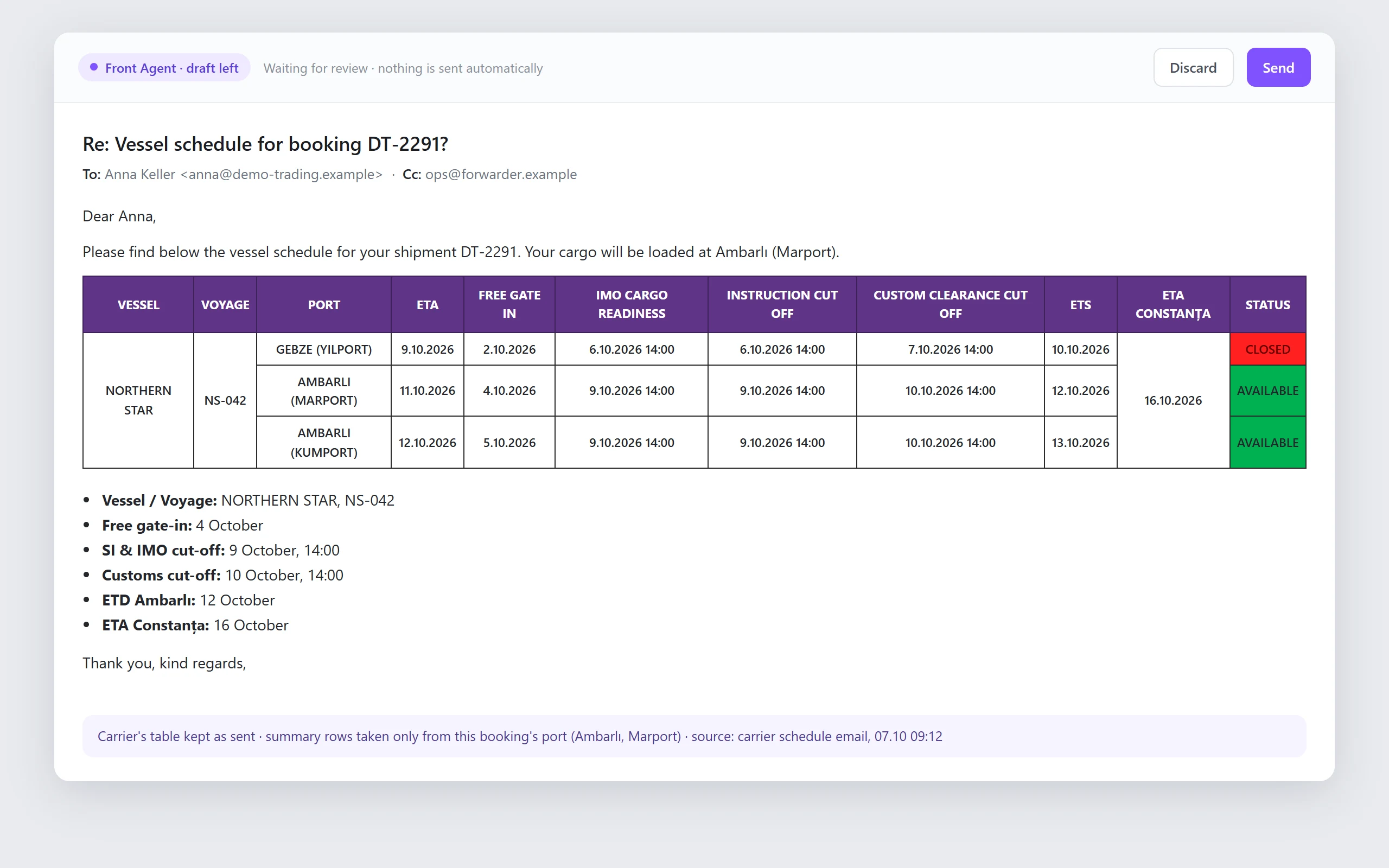Image resolution: width=1389 pixels, height=868 pixels.
Task: Click the CUSTOM CLEARANCE CUT OFF header
Action: (950, 304)
